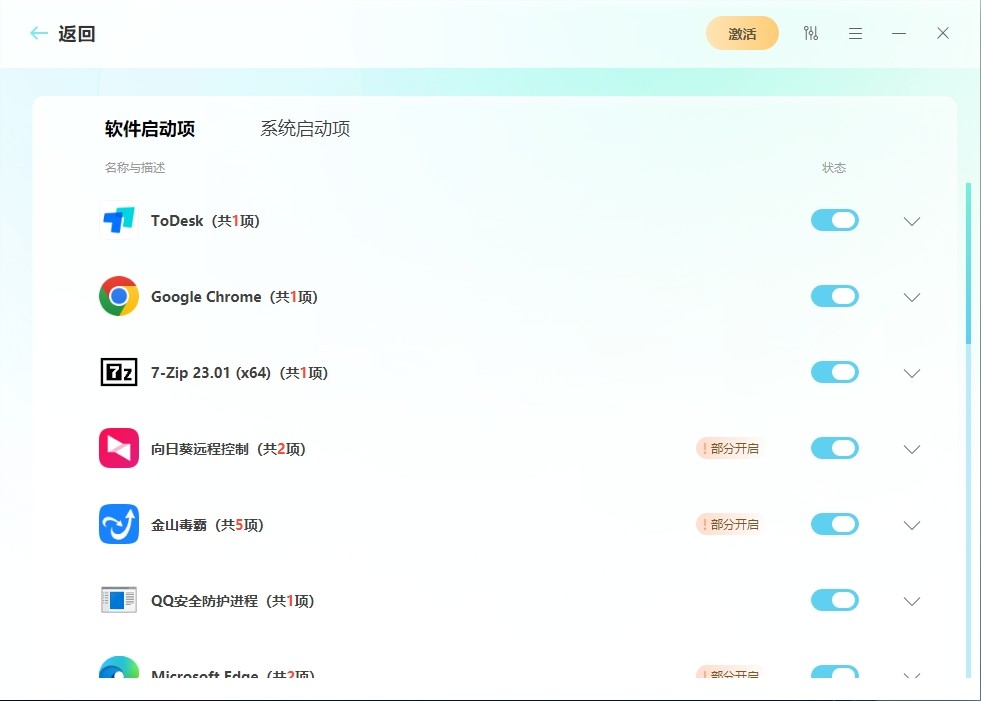Click the ToDesk application icon

(119, 220)
